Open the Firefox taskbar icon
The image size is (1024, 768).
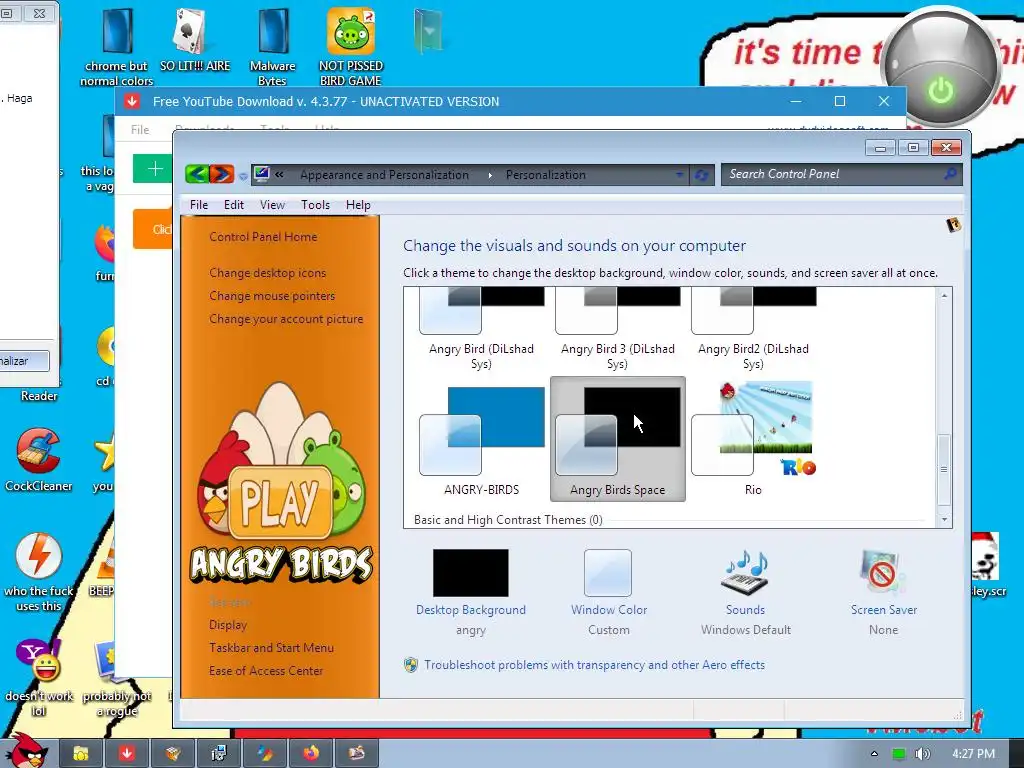click(x=311, y=754)
